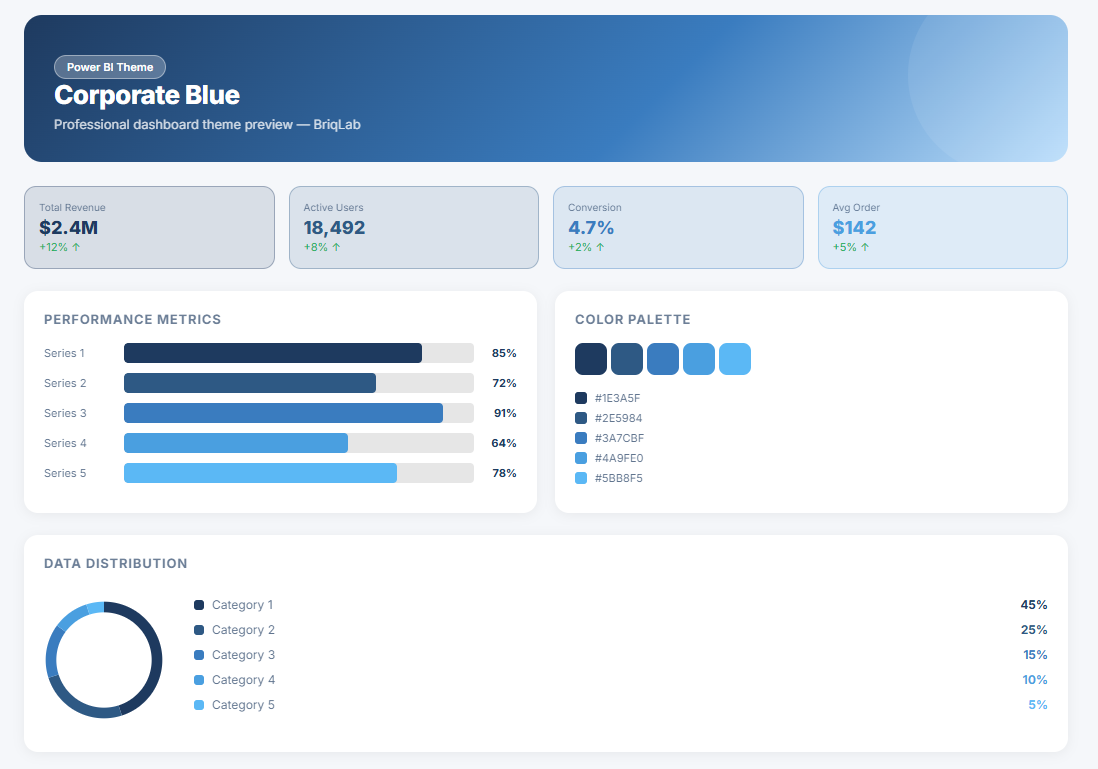Click the Series 3 bar at 91%
The width and height of the screenshot is (1098, 769).
coord(283,413)
